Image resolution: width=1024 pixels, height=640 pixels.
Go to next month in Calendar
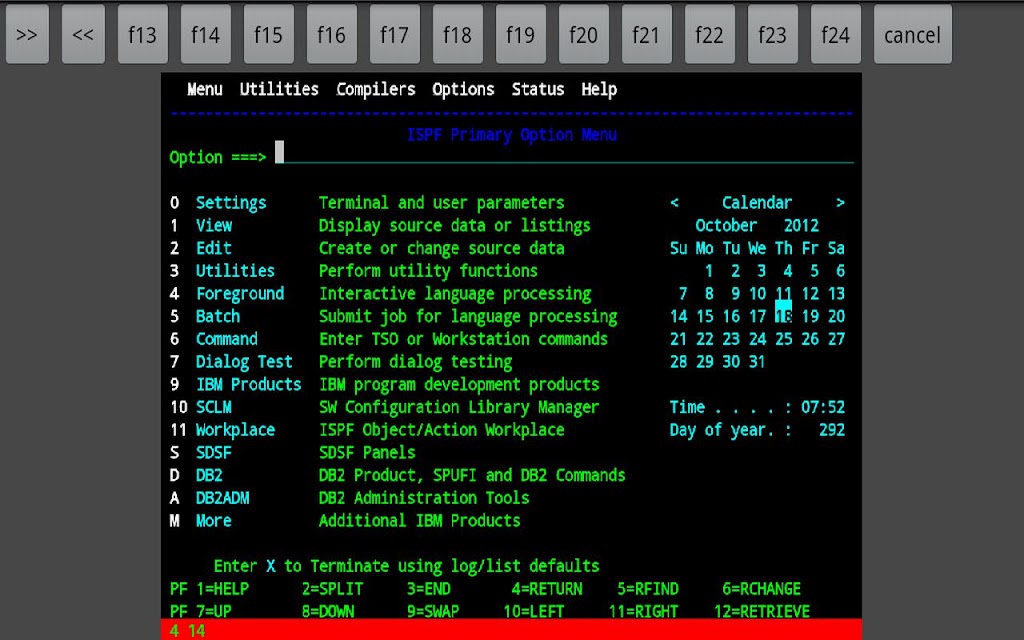click(x=840, y=203)
